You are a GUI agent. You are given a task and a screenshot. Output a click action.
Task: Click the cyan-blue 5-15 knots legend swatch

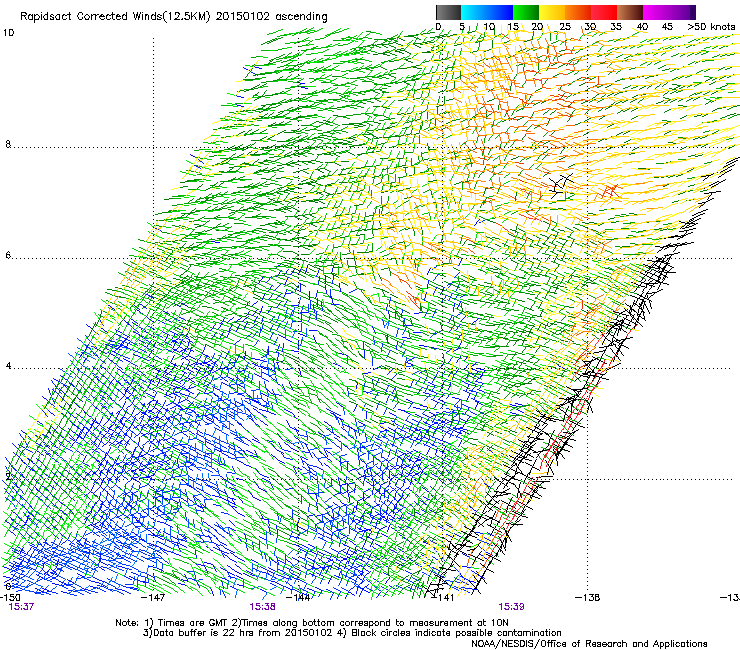(x=487, y=12)
